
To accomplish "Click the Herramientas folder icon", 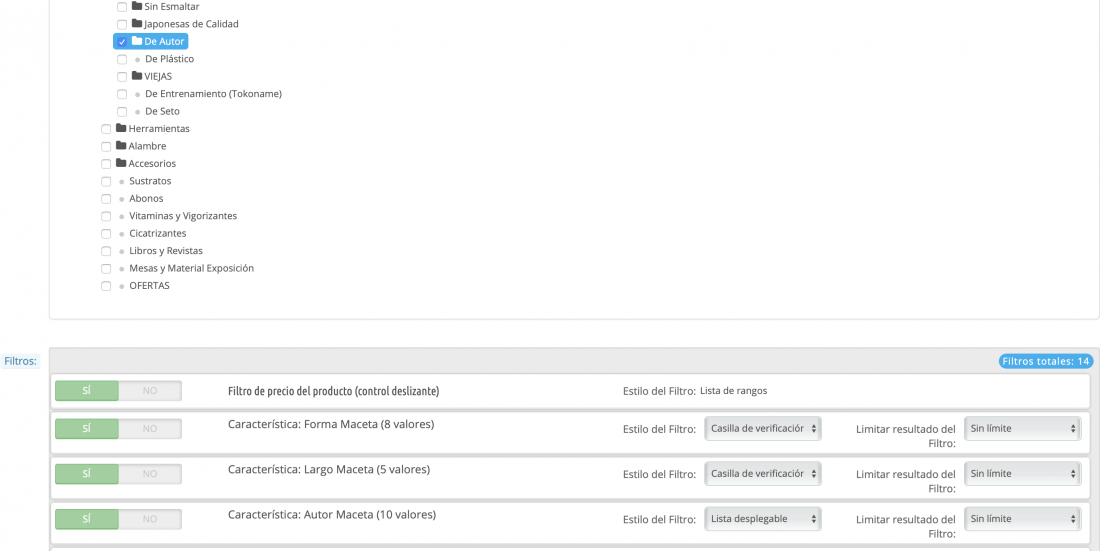I will [121, 128].
